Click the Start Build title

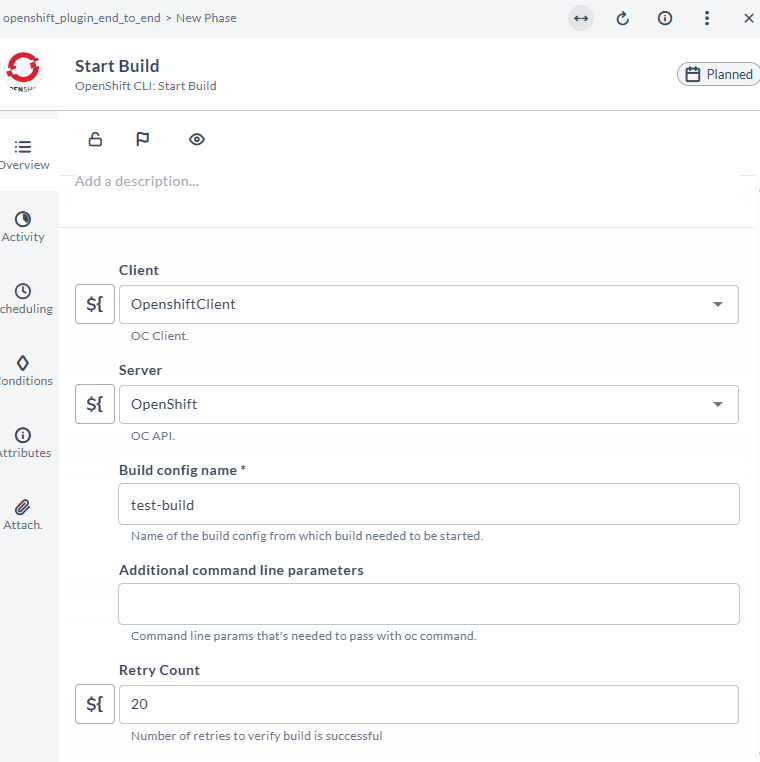coord(117,66)
